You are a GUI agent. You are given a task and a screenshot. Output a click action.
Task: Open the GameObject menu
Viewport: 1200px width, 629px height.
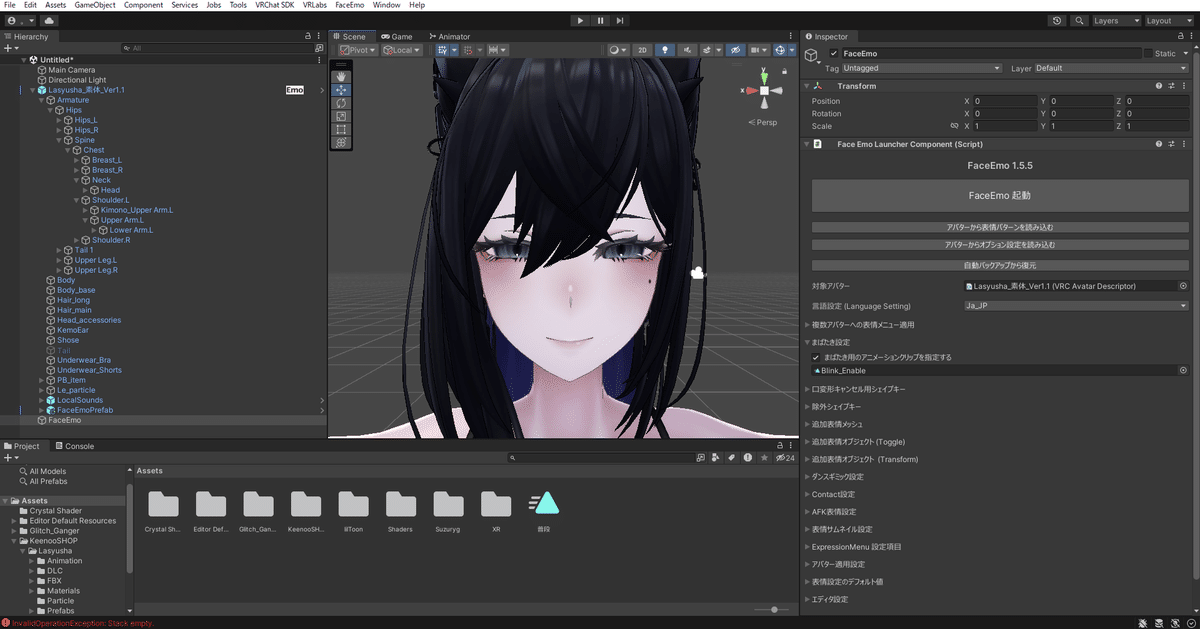coord(95,5)
